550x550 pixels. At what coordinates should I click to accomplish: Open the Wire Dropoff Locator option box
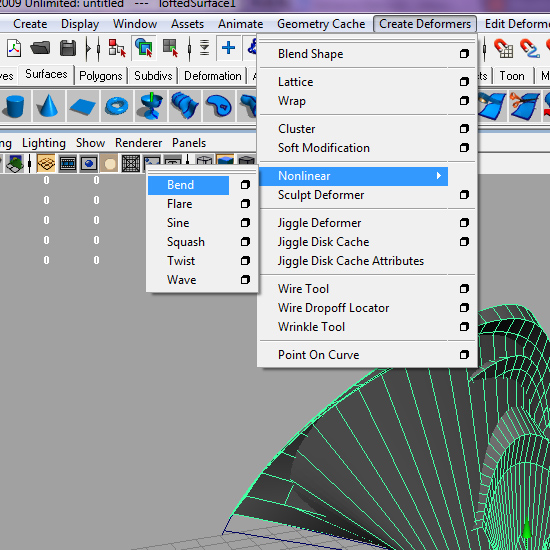[464, 308]
